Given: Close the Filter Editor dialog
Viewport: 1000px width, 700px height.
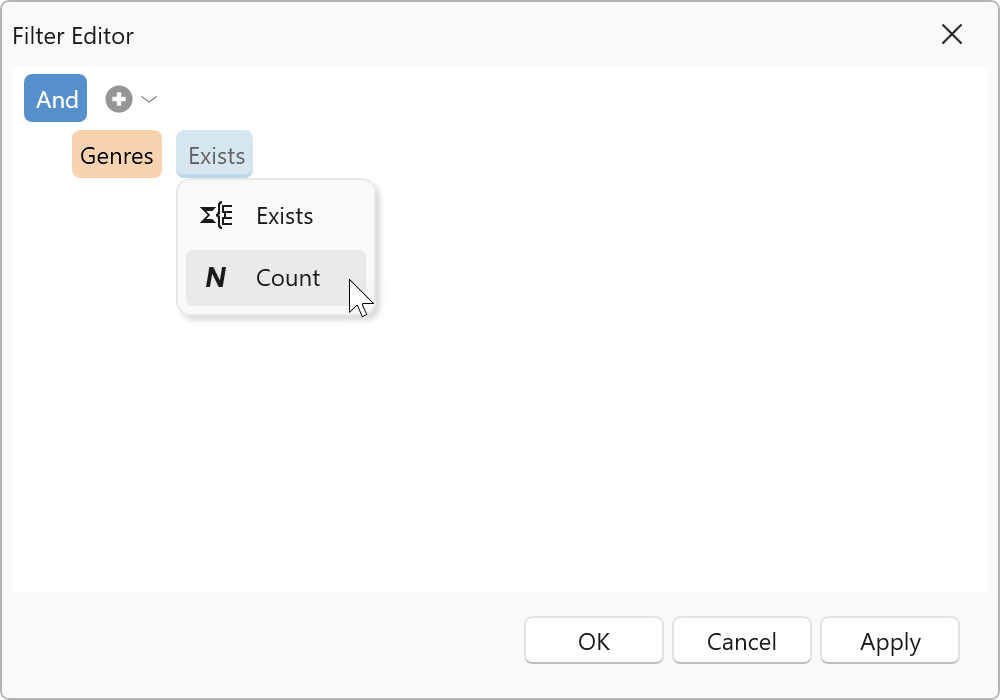Looking at the screenshot, I should click(x=952, y=34).
